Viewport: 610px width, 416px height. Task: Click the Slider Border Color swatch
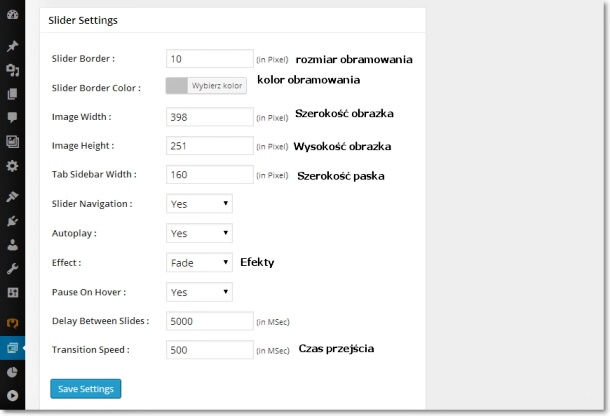[177, 86]
